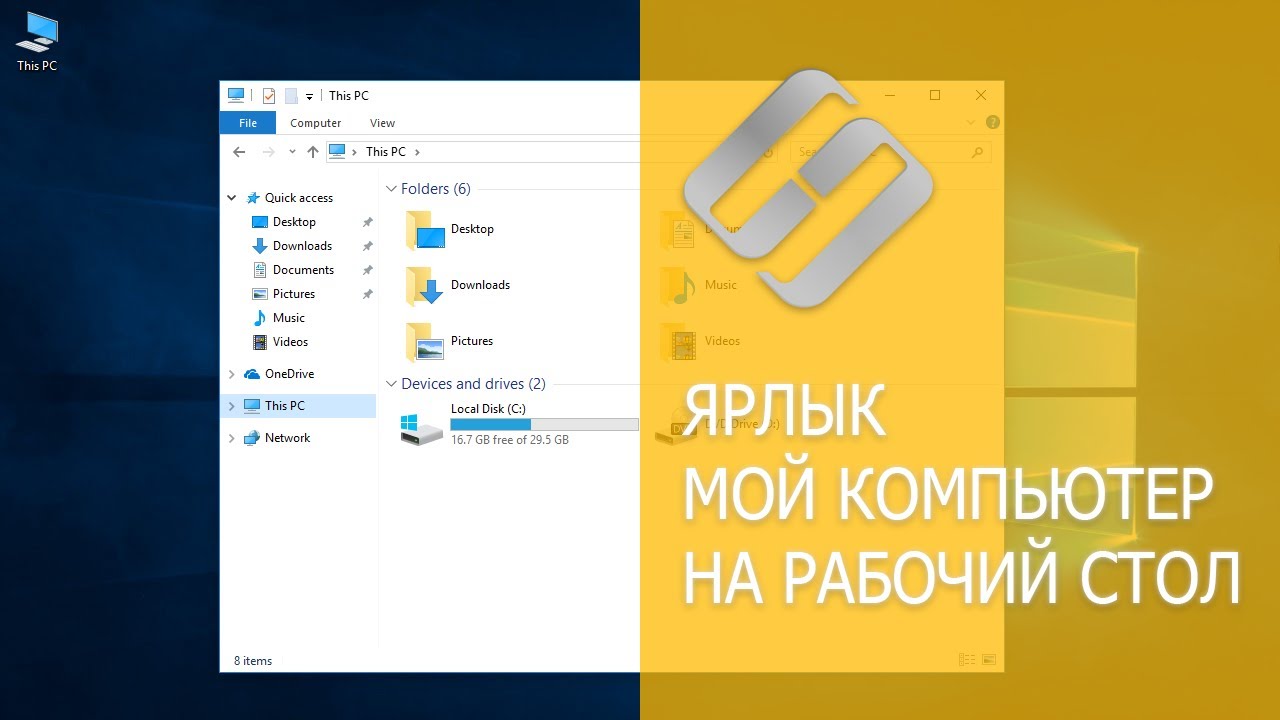Select the Desktop folder icon in Folders
Image resolution: width=1280 pixels, height=720 pixels.
click(425, 230)
